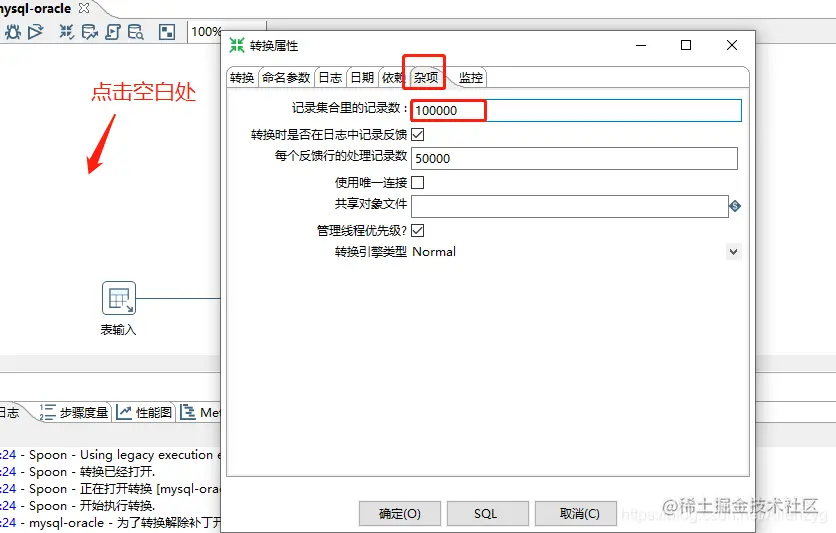The height and width of the screenshot is (533, 836).
Task: Open the 100% zoom level dropdown
Action: point(206,32)
